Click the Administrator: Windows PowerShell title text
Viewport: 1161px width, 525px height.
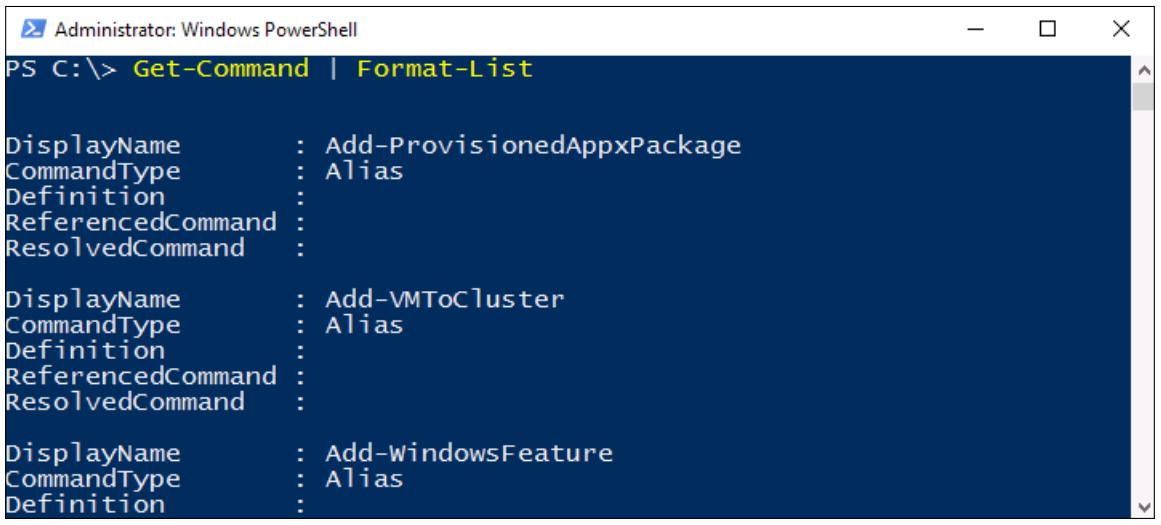[x=207, y=30]
